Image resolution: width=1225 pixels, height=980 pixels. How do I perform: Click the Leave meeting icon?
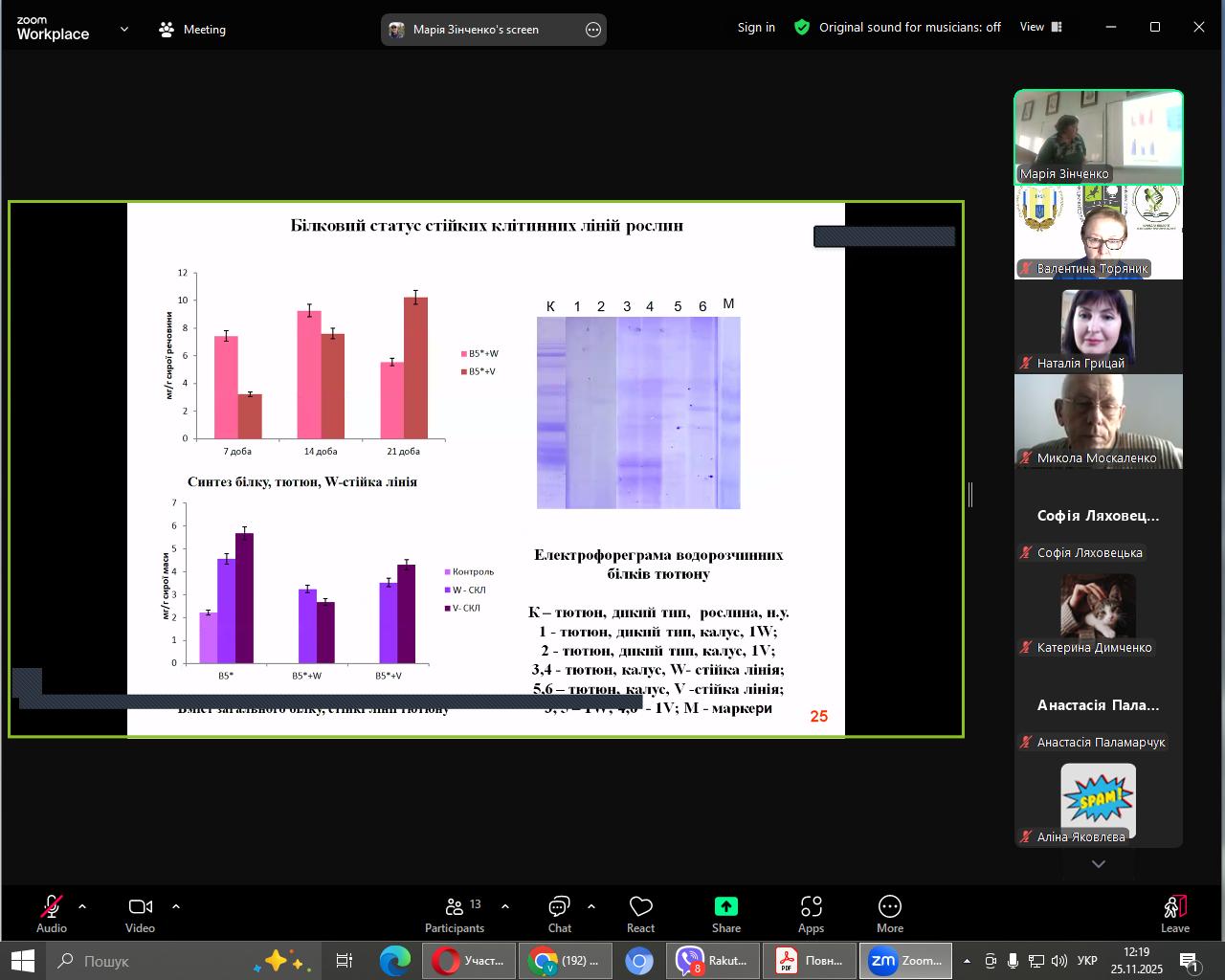1174,914
